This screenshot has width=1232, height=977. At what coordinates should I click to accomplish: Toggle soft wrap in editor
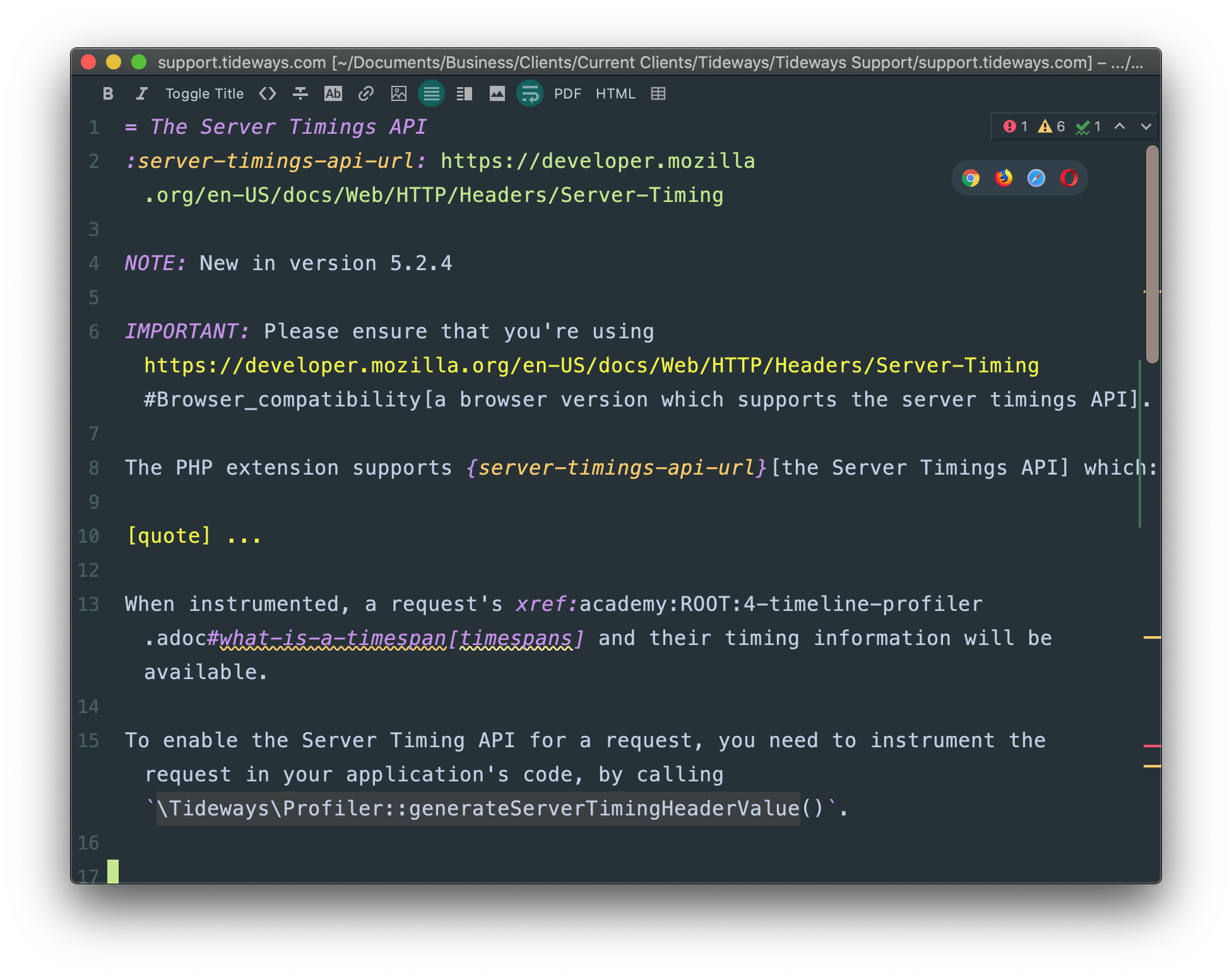click(x=530, y=93)
